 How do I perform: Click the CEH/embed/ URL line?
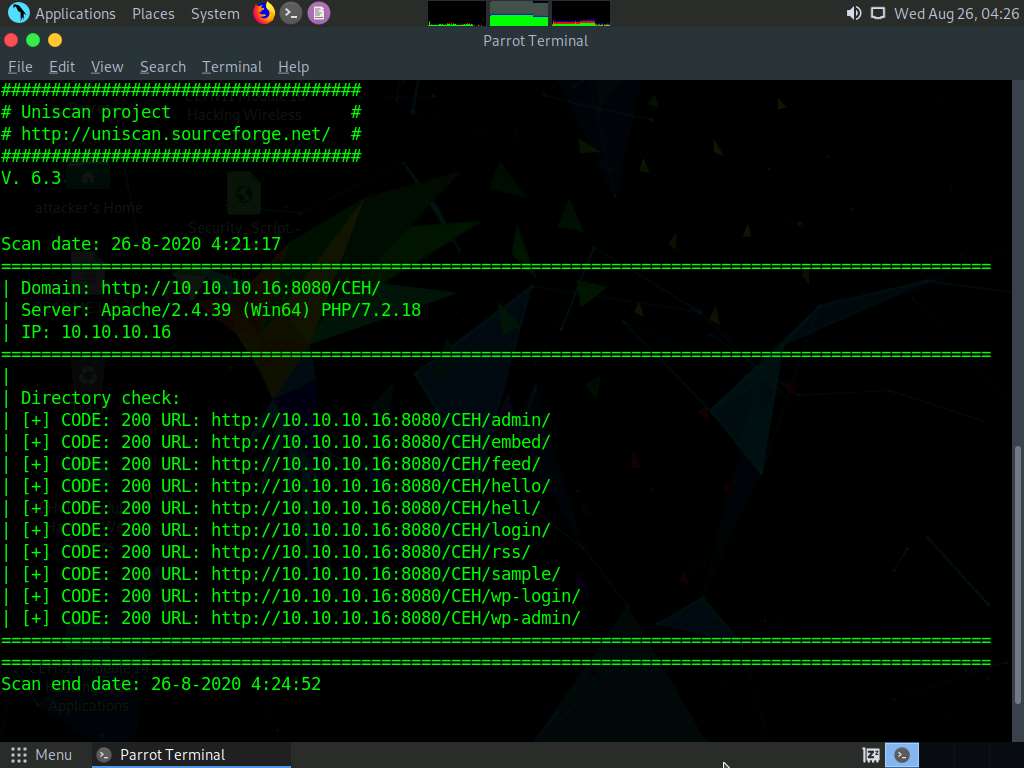pyautogui.click(x=381, y=442)
